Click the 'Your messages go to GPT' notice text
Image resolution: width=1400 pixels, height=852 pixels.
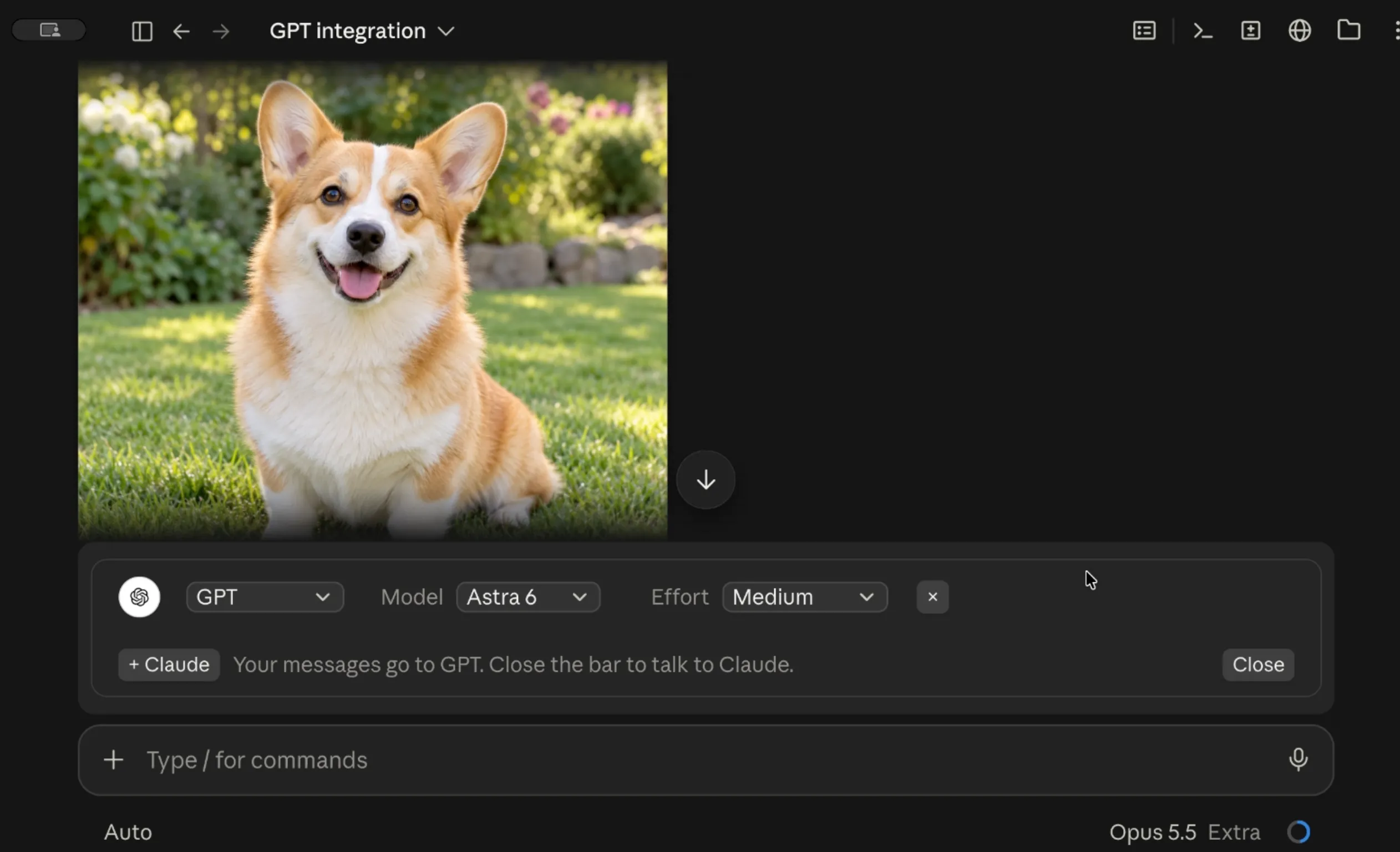click(x=513, y=665)
